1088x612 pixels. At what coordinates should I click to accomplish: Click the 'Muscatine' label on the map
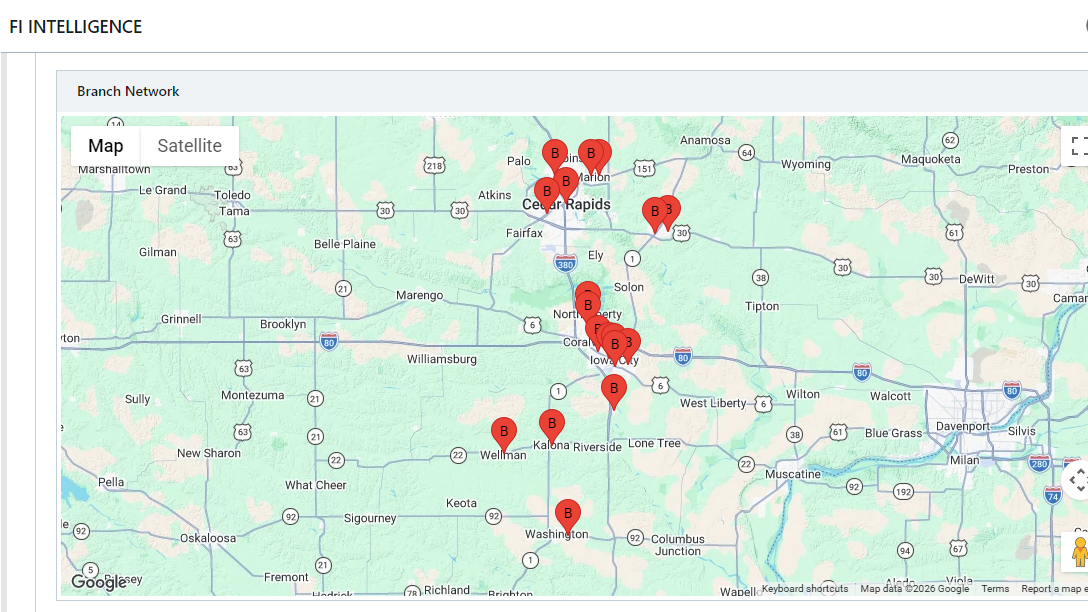pos(792,474)
